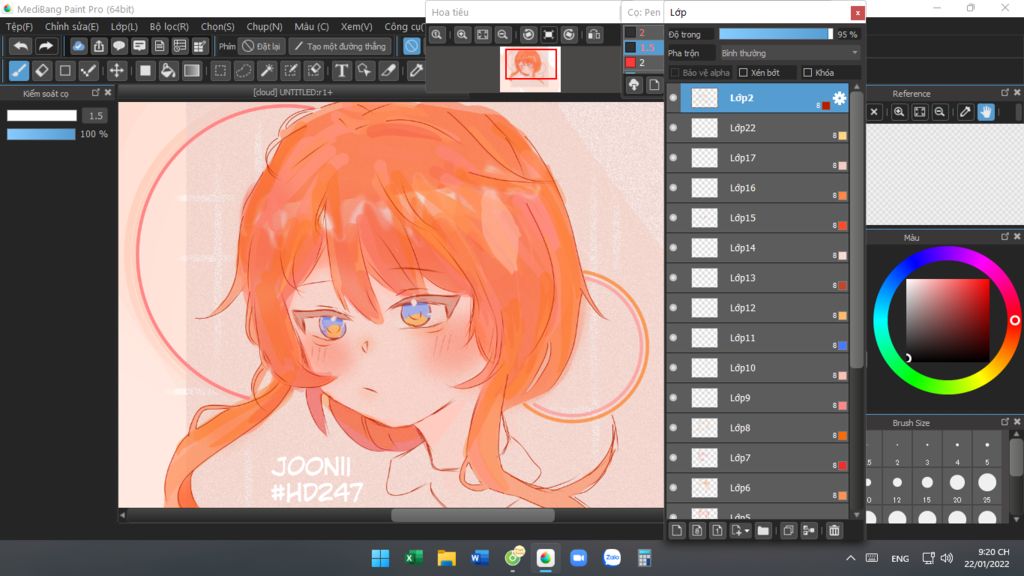1024x576 pixels.
Task: Add a new layer folder
Action: click(x=763, y=530)
